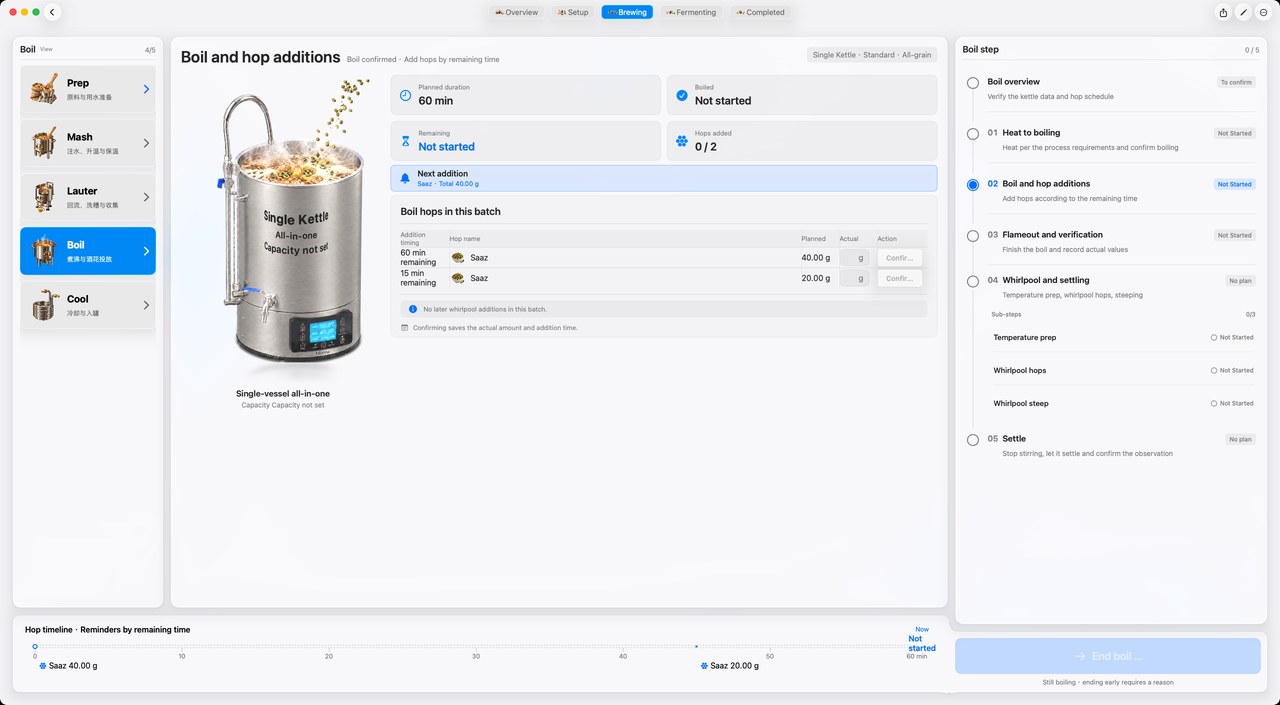Switch to the Fermenting tab
Image resolution: width=1280 pixels, height=705 pixels.
691,12
